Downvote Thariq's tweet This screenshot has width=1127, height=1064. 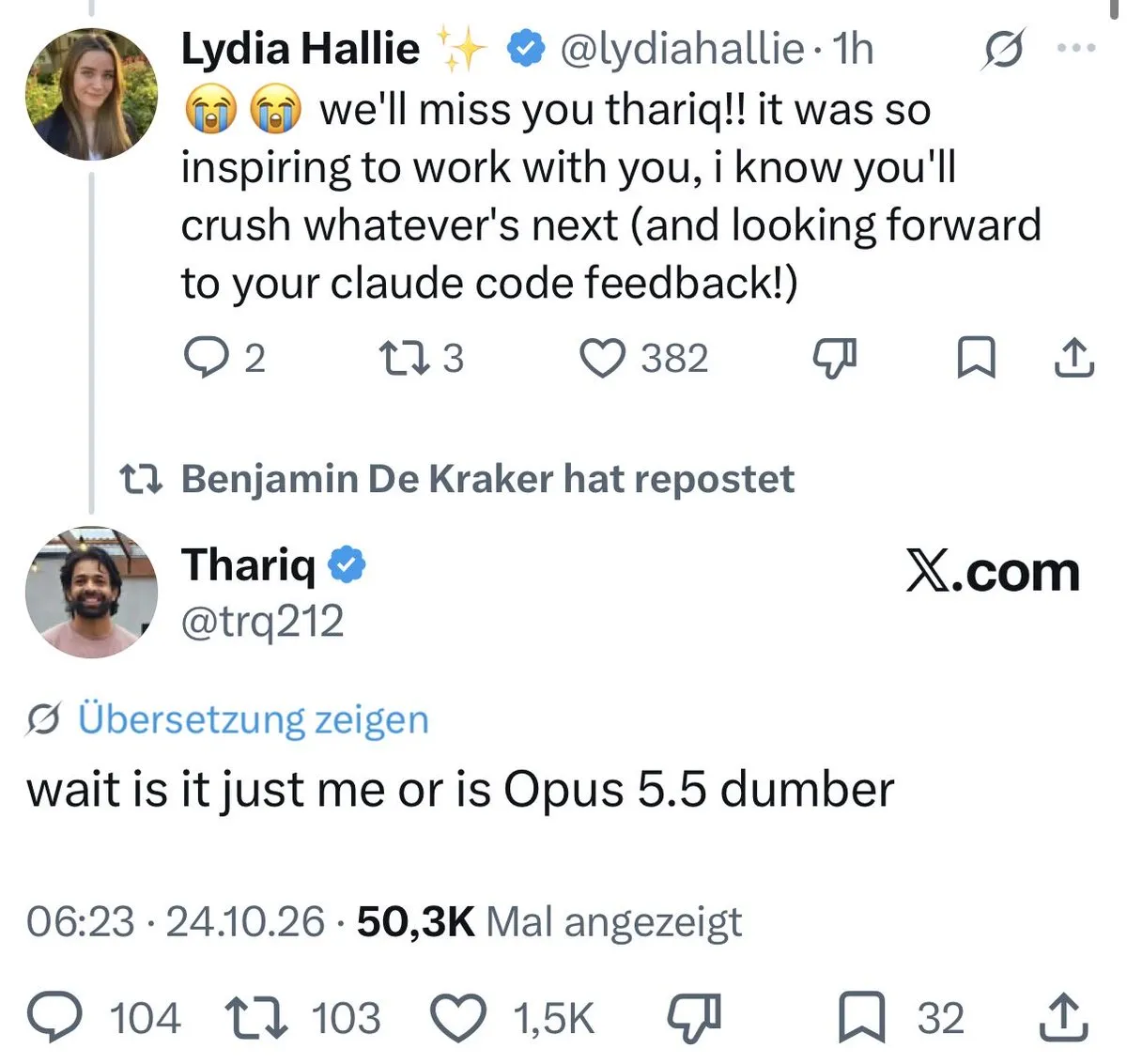tap(694, 1018)
